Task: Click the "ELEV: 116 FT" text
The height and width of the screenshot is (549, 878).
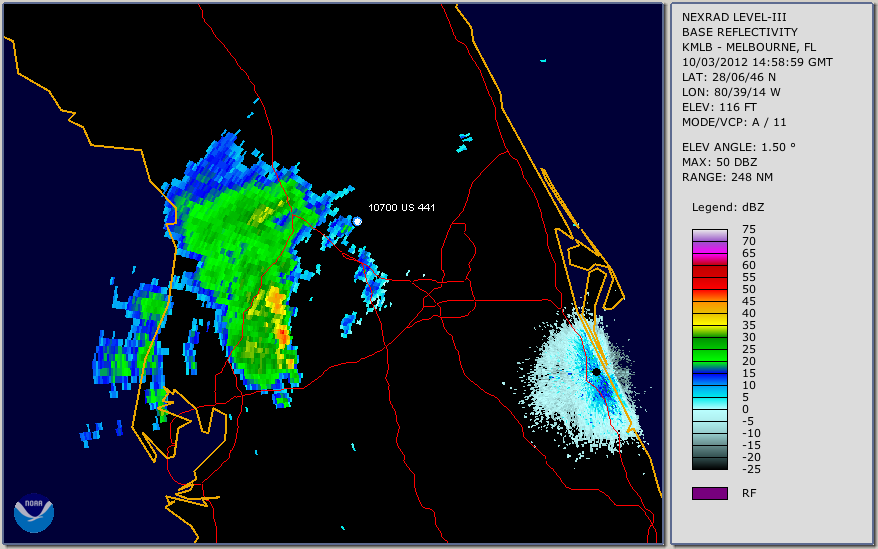Action: 719,107
